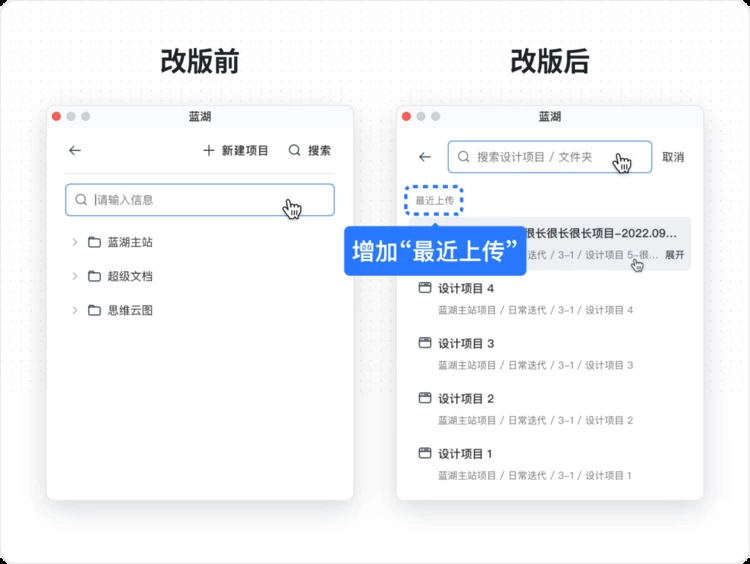750x564 pixels.
Task: Expand the 蓝湖主站 folder chevron
Action: point(74,243)
